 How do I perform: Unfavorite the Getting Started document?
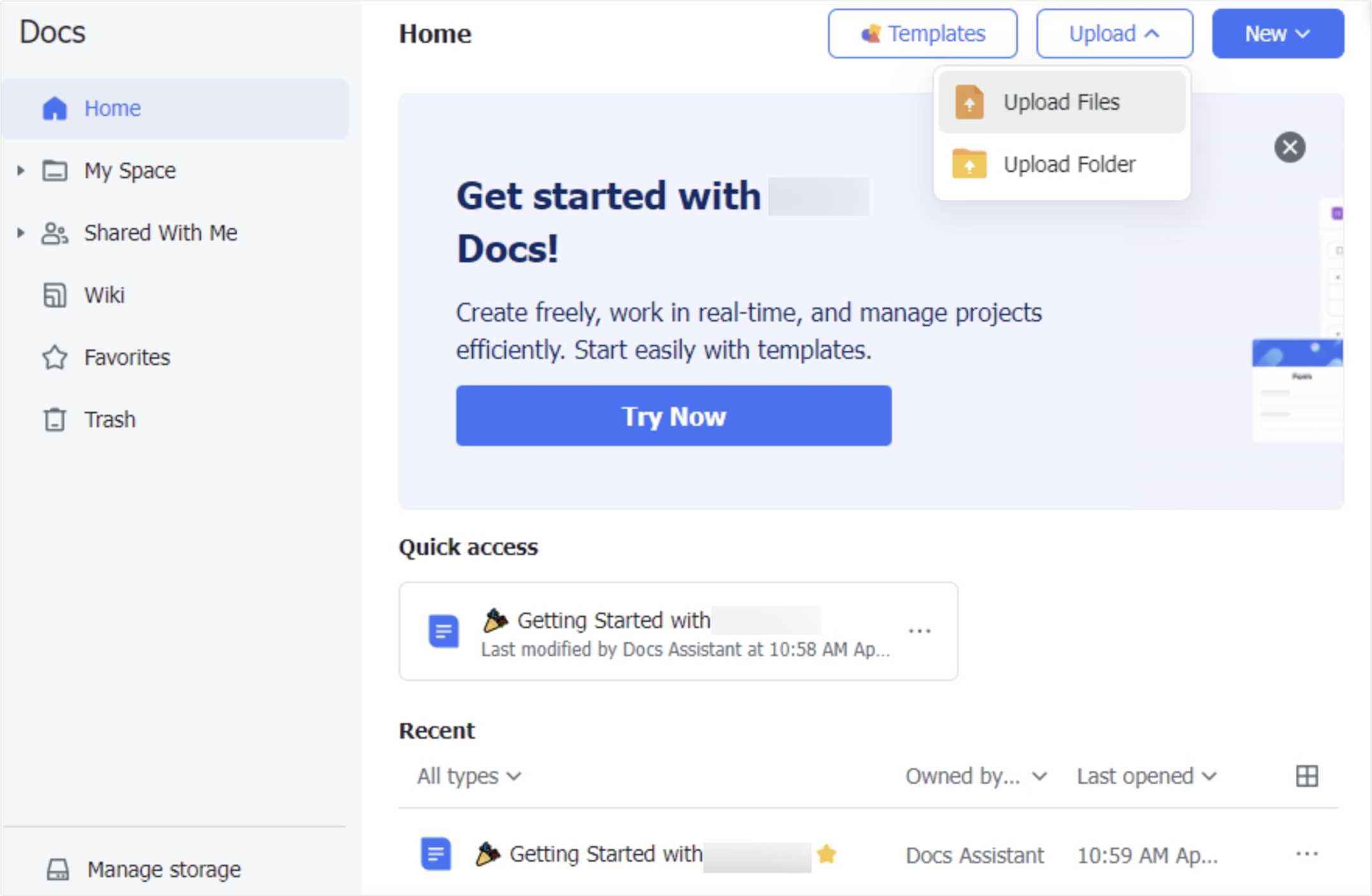pyautogui.click(x=828, y=854)
